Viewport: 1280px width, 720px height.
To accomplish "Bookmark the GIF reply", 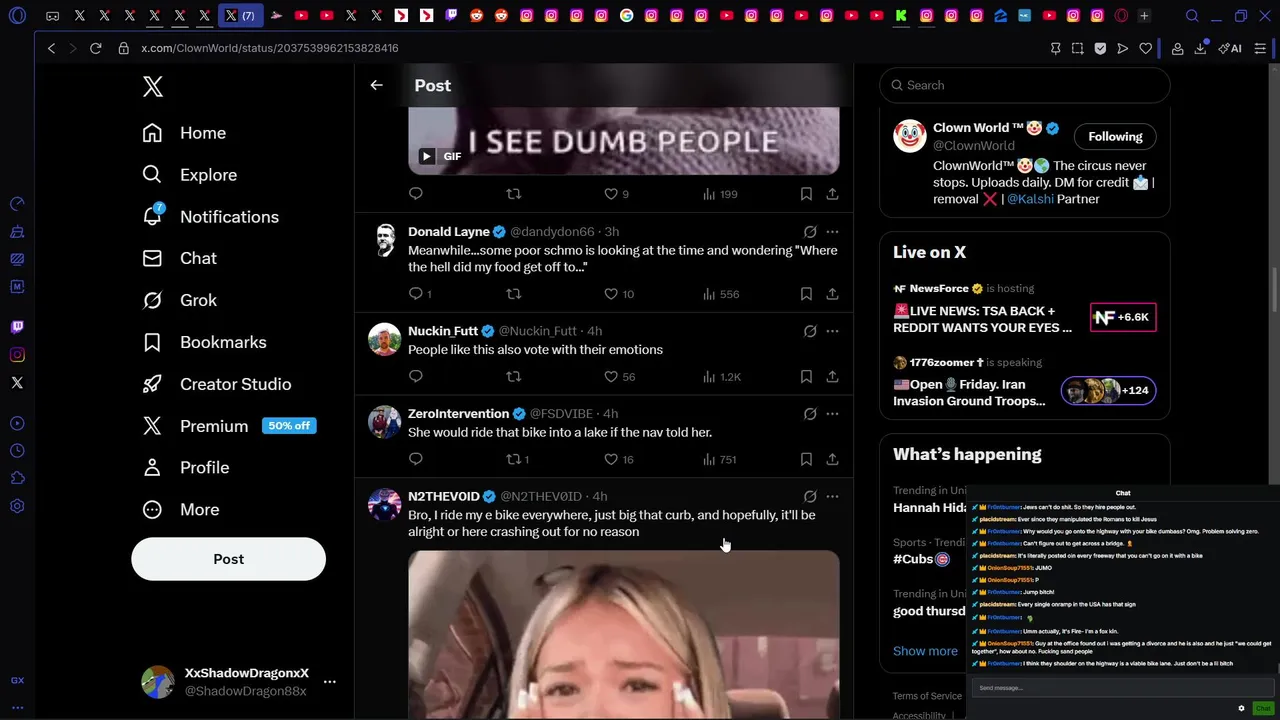I will (x=806, y=194).
